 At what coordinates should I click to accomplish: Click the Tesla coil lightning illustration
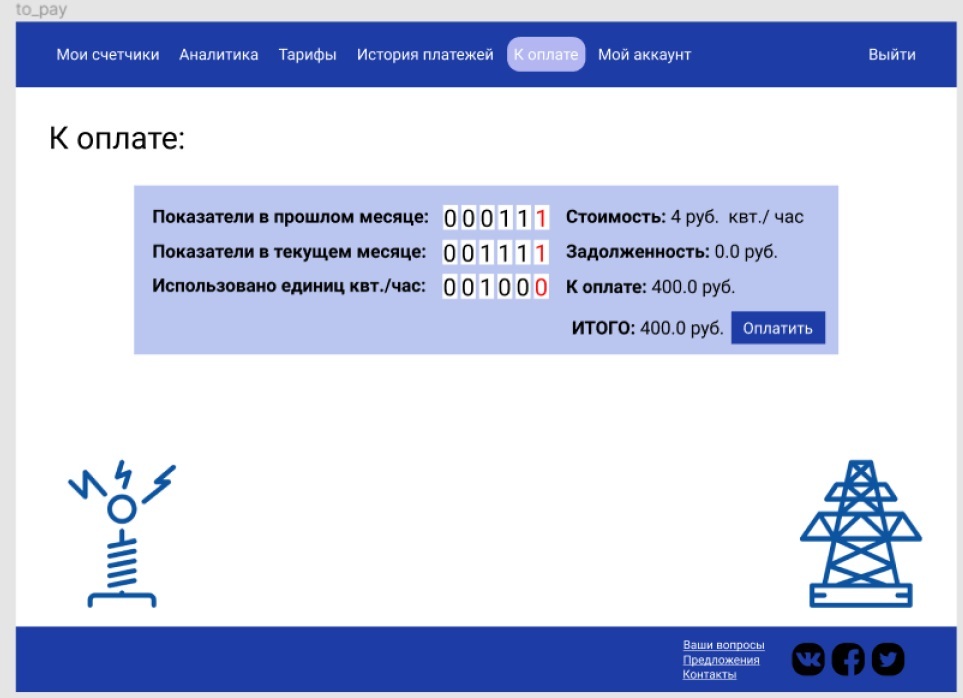click(121, 534)
